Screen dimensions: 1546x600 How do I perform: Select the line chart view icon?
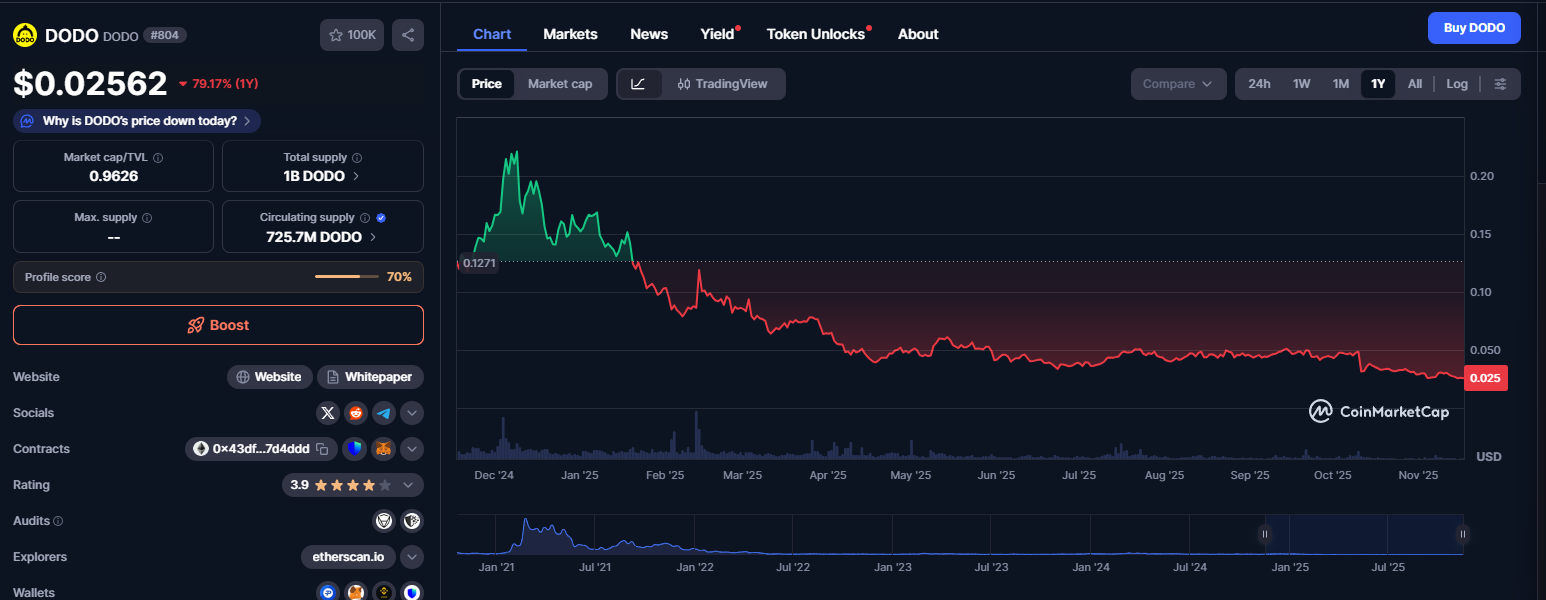pos(639,84)
